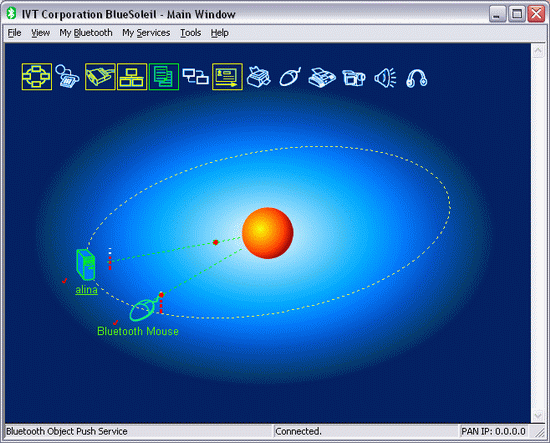Click the Bluetooth logo in the title bar
Screen dimensions: 550x443
[12, 13]
